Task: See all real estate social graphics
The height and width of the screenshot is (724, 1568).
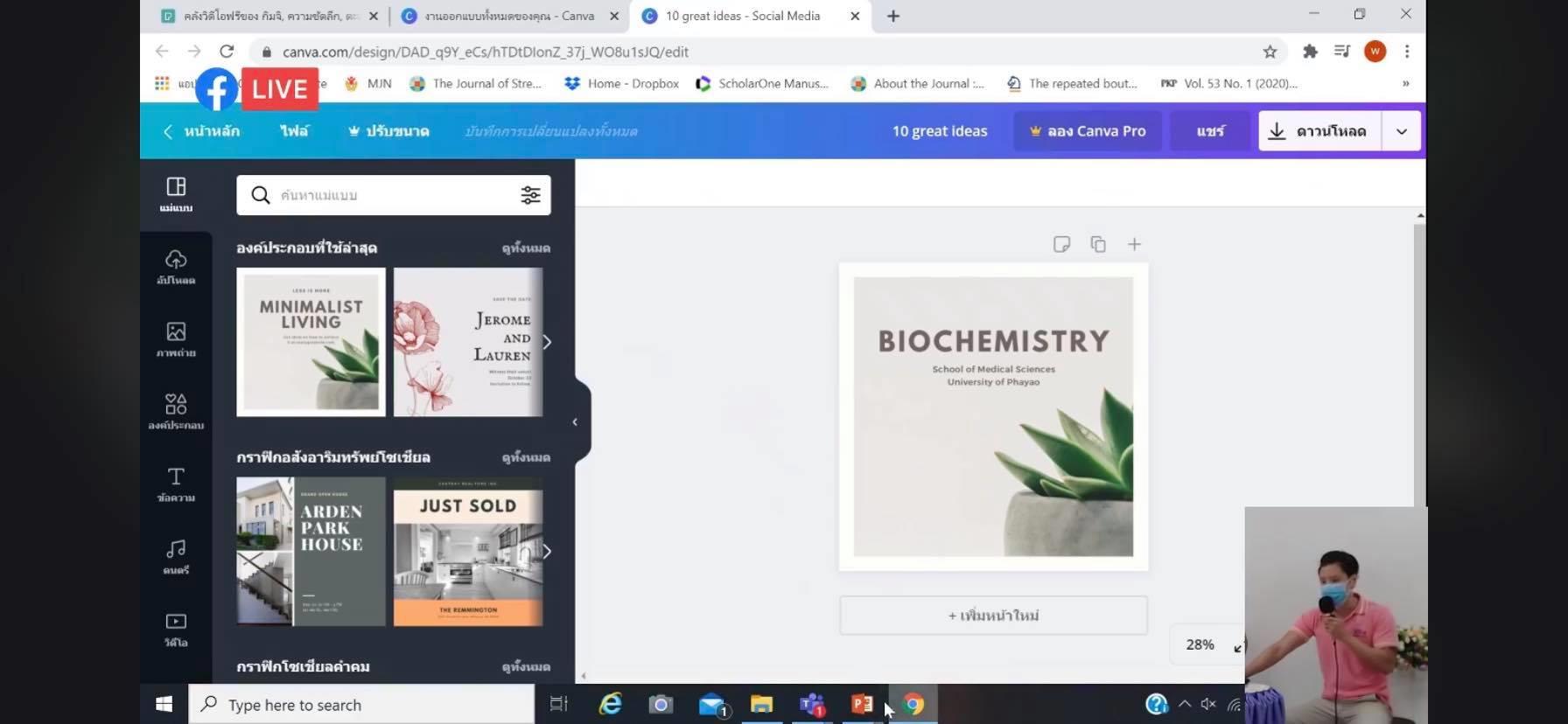Action: coord(526,457)
